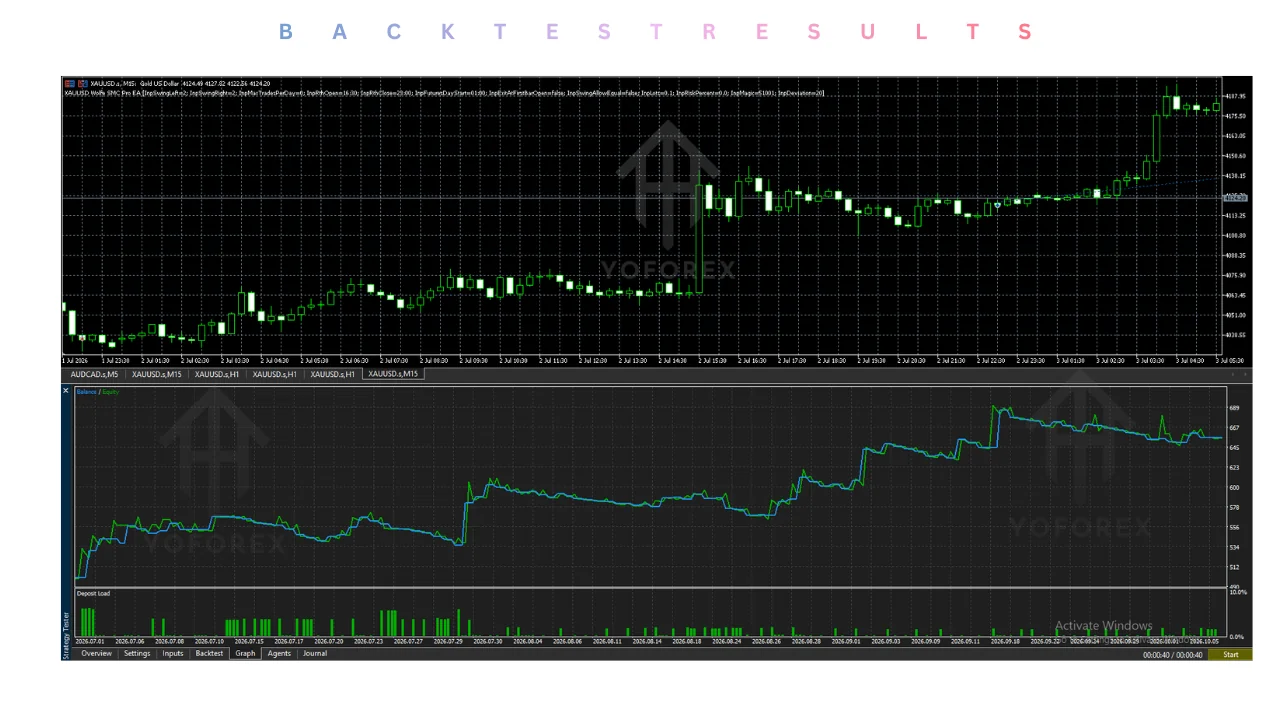This screenshot has width=1280, height=720.
Task: Click the 2026.07.01 date on the graph axis
Action: pyautogui.click(x=90, y=641)
